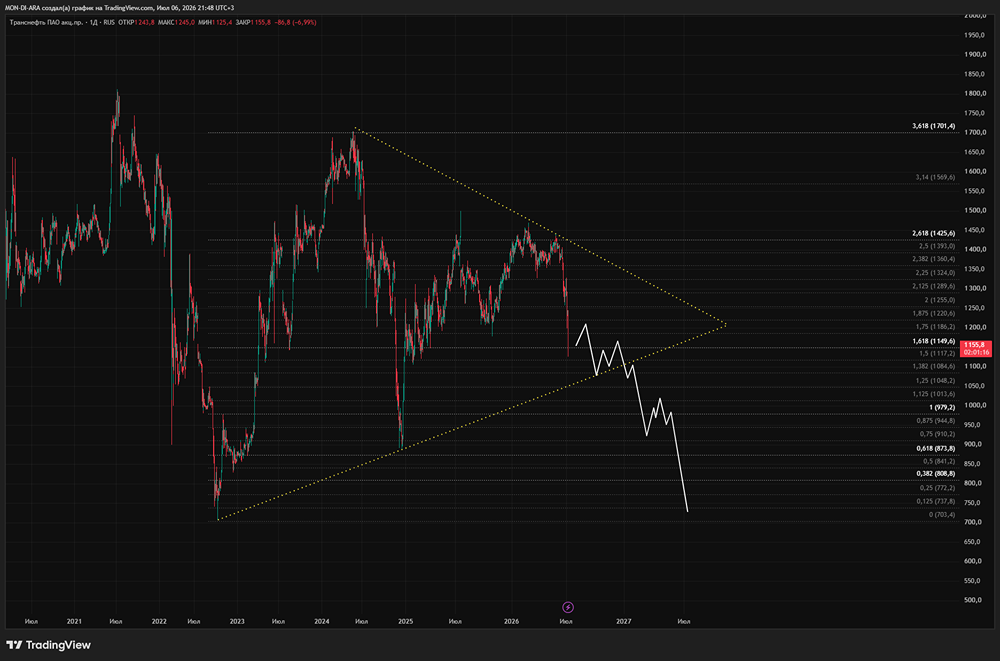
Task: Click the triangle apex of dotted yellow lines
Action: pos(726,325)
